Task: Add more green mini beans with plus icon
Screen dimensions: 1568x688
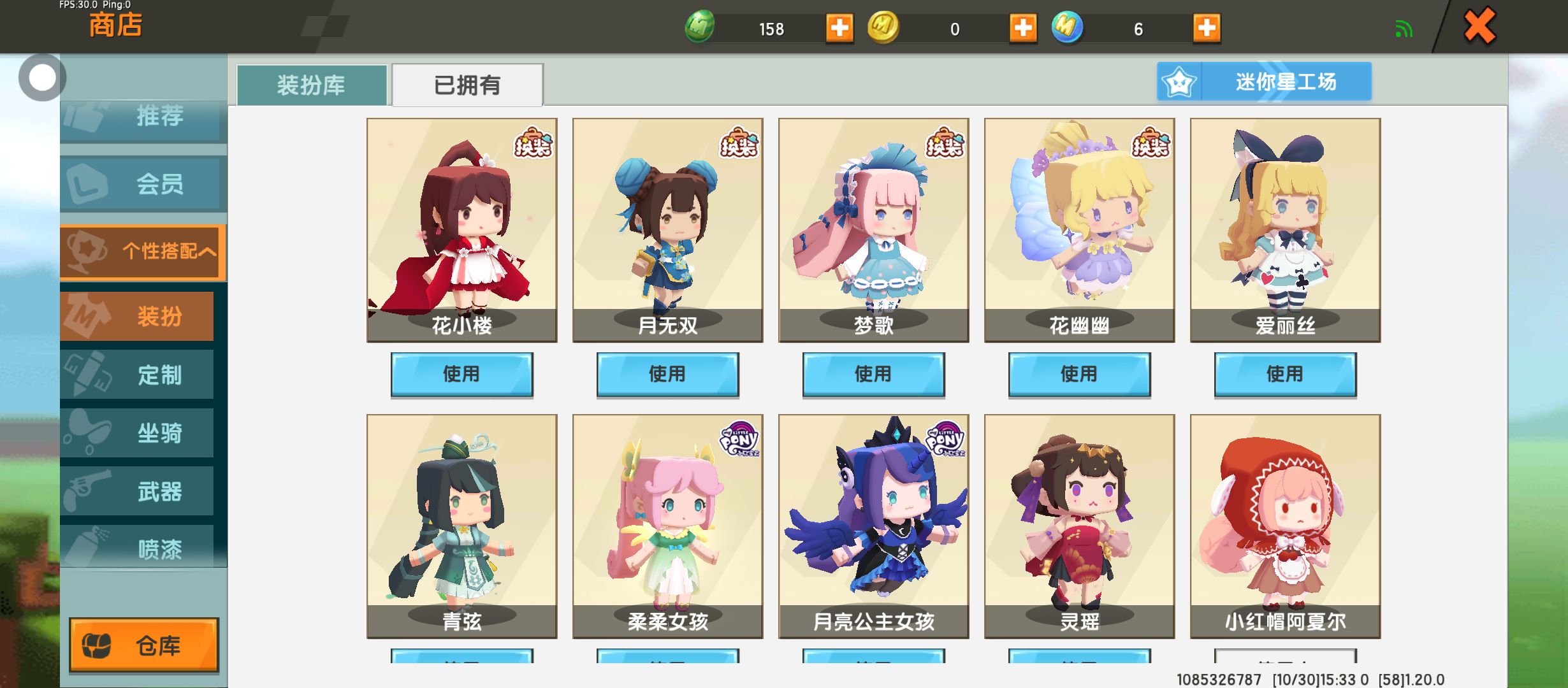Action: pyautogui.click(x=839, y=28)
